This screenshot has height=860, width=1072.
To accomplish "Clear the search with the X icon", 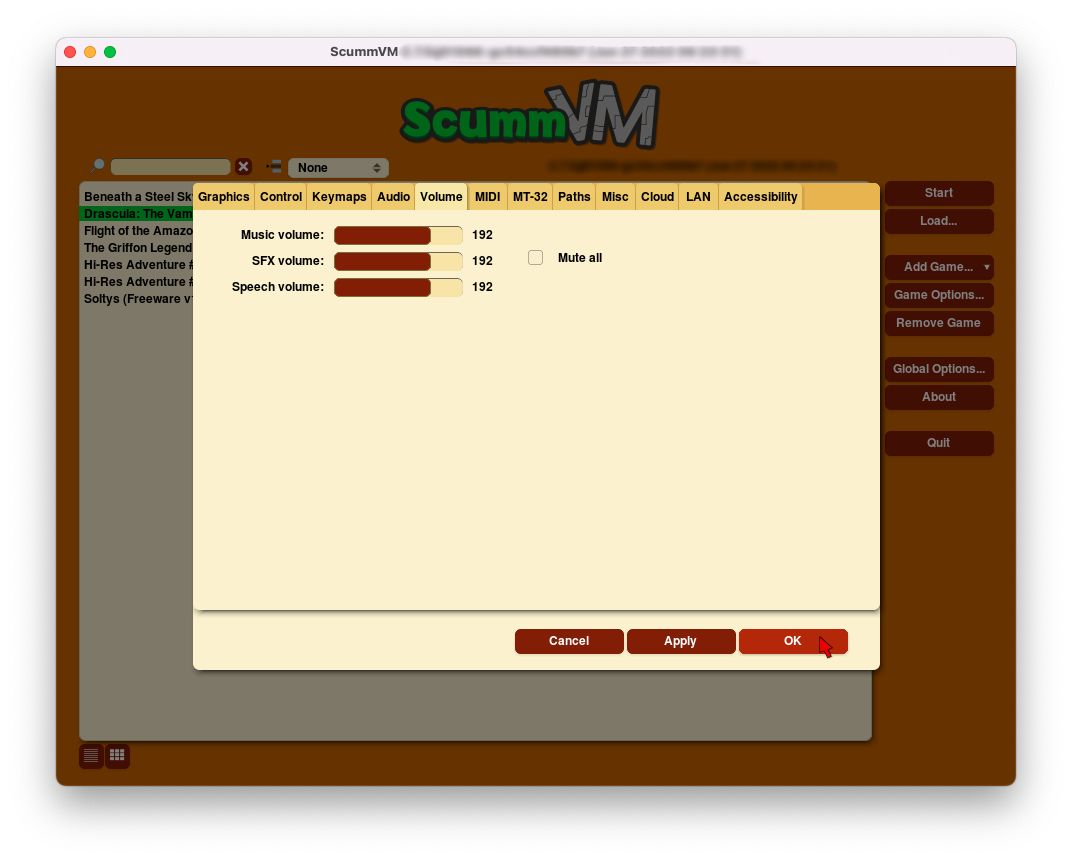I will click(x=243, y=167).
